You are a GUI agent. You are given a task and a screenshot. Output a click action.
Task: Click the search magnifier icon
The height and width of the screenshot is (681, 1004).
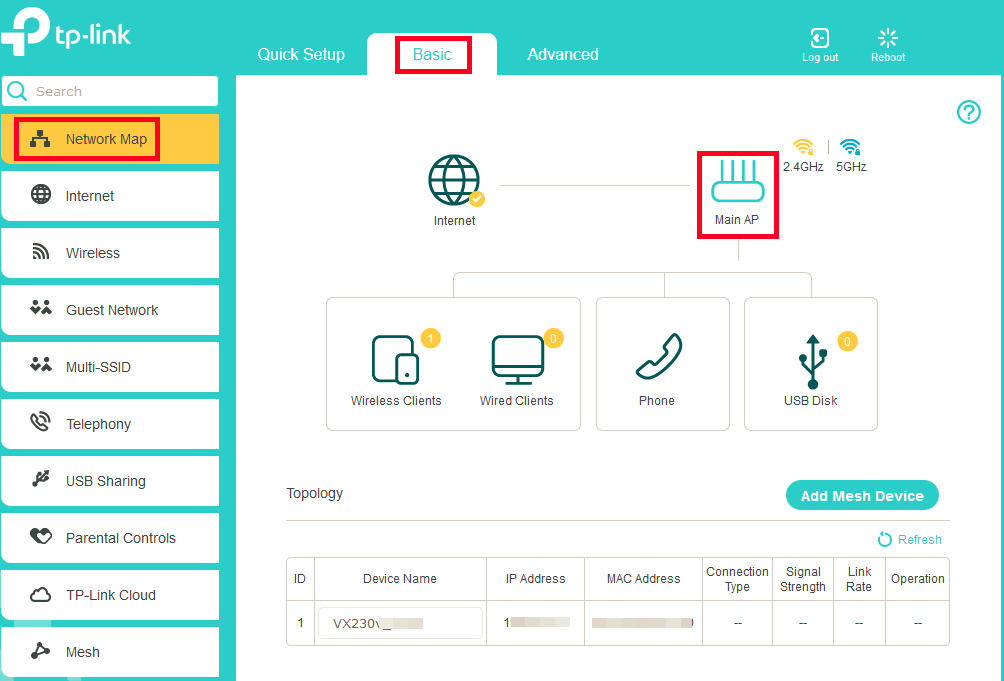(17, 91)
